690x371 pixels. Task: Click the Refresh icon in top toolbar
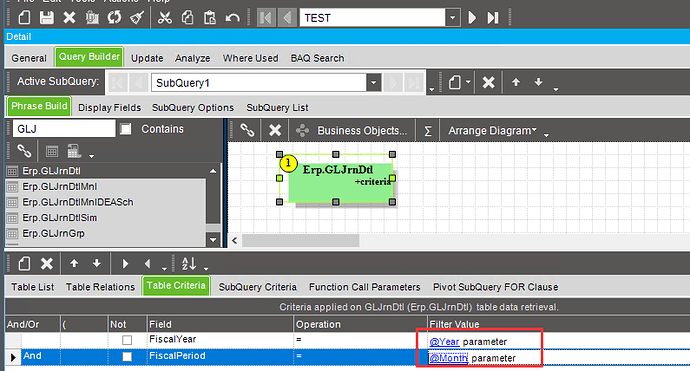(x=114, y=18)
